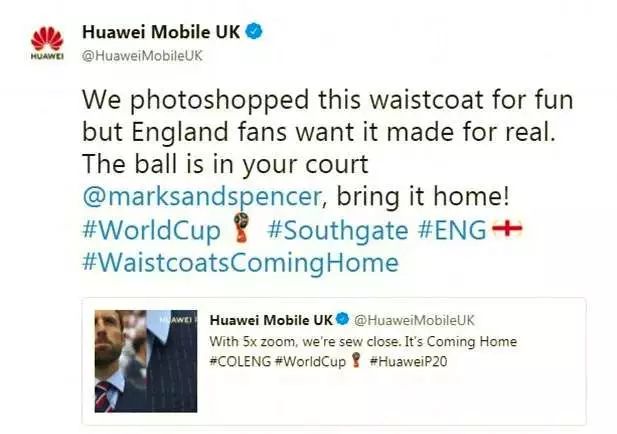The height and width of the screenshot is (434, 617).
Task: Open the Huawei Mobile UK profile name
Action: click(161, 32)
